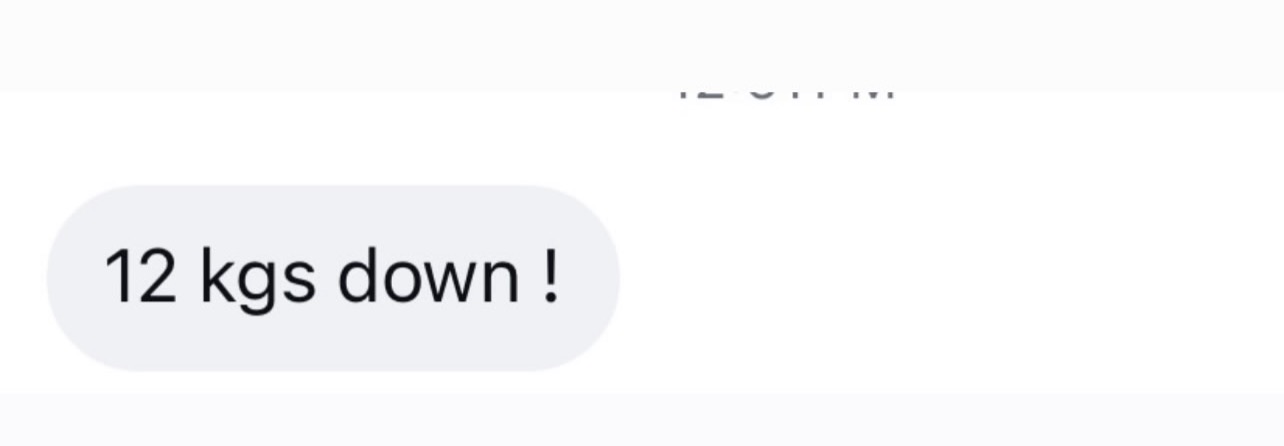Click the exclamation mark in the message

(x=551, y=277)
